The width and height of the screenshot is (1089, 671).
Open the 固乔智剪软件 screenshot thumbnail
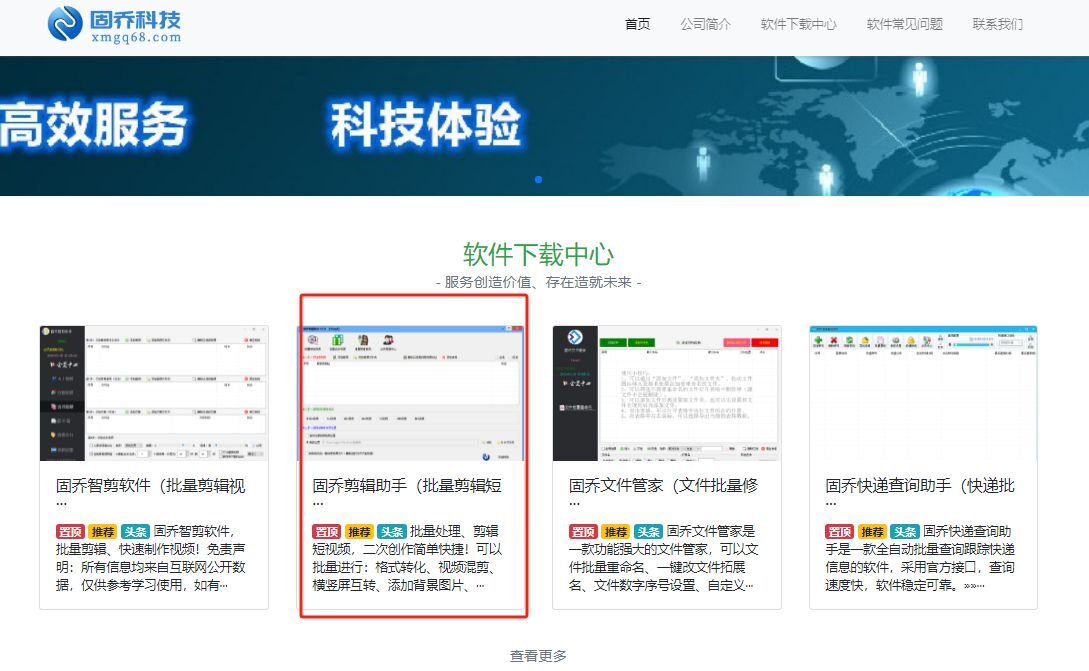pyautogui.click(x=153, y=392)
